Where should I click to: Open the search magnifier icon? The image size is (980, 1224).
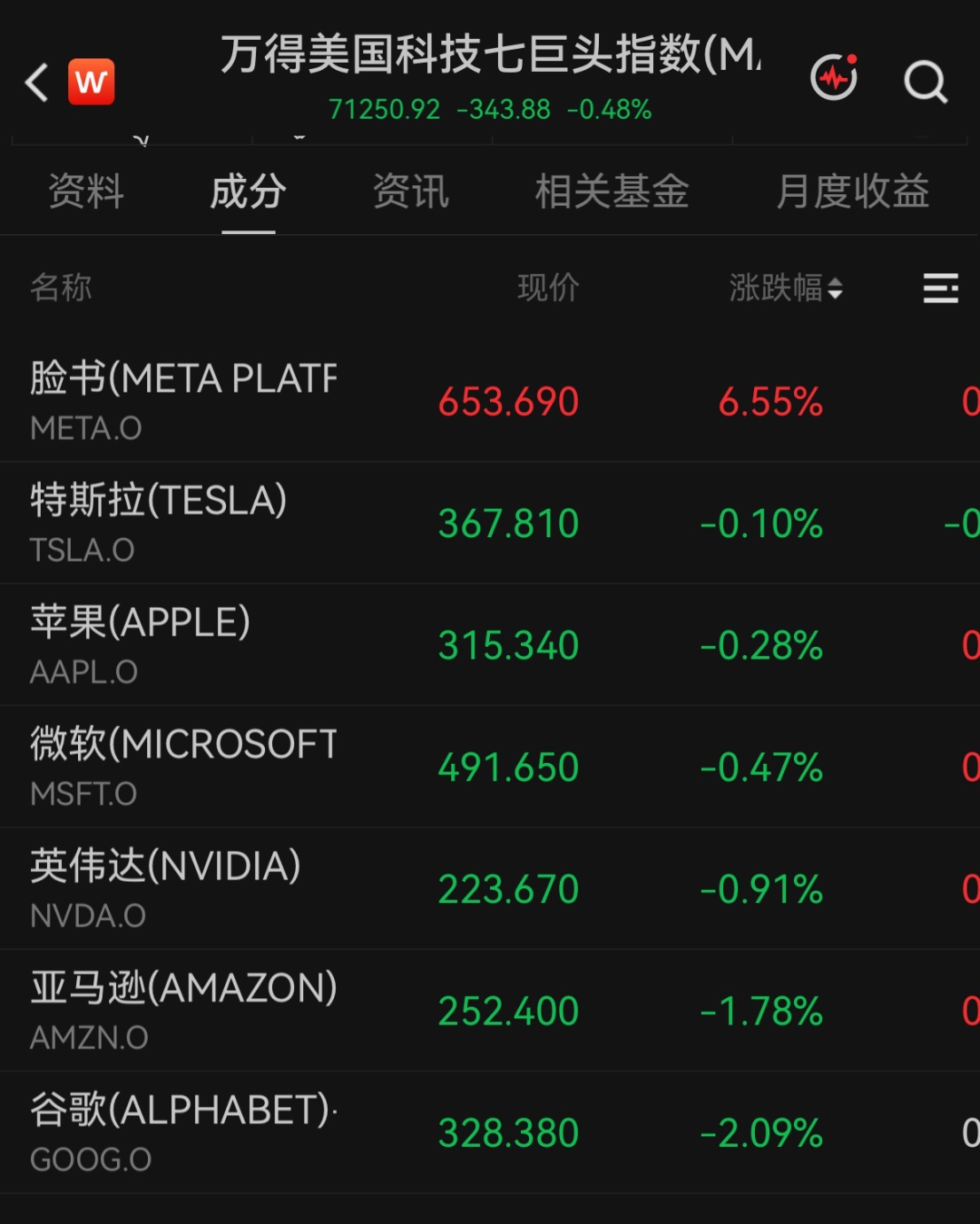926,83
